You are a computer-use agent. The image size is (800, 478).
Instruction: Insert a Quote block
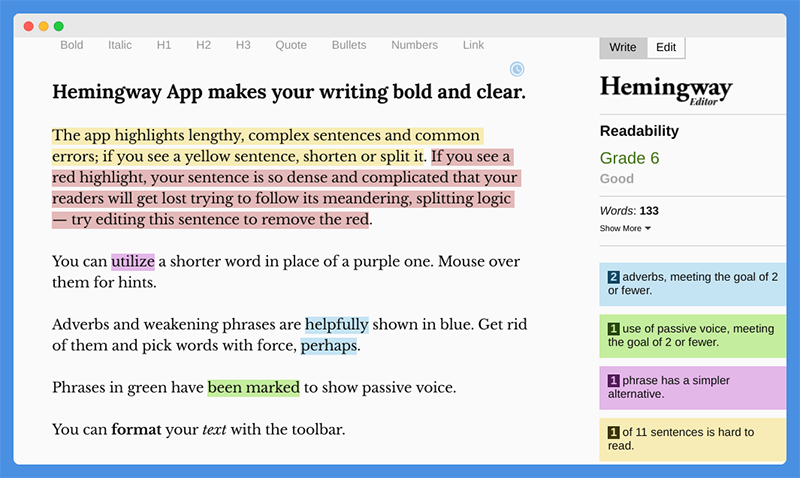pyautogui.click(x=291, y=45)
